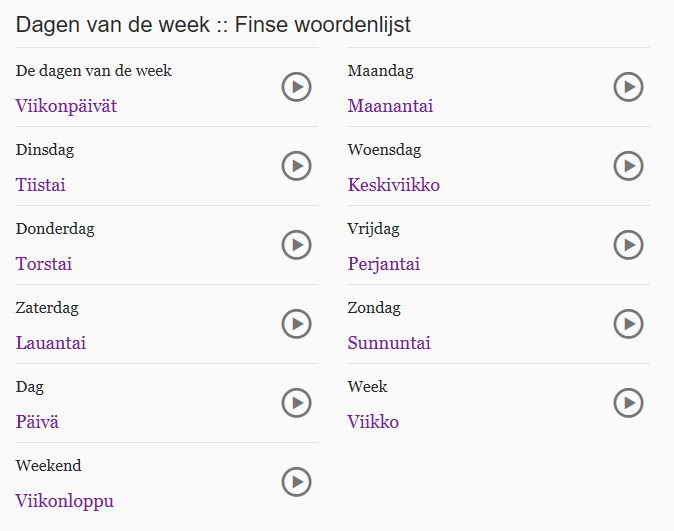The width and height of the screenshot is (674, 531).
Task: Select the word Sunnuntai
Action: pos(389,343)
